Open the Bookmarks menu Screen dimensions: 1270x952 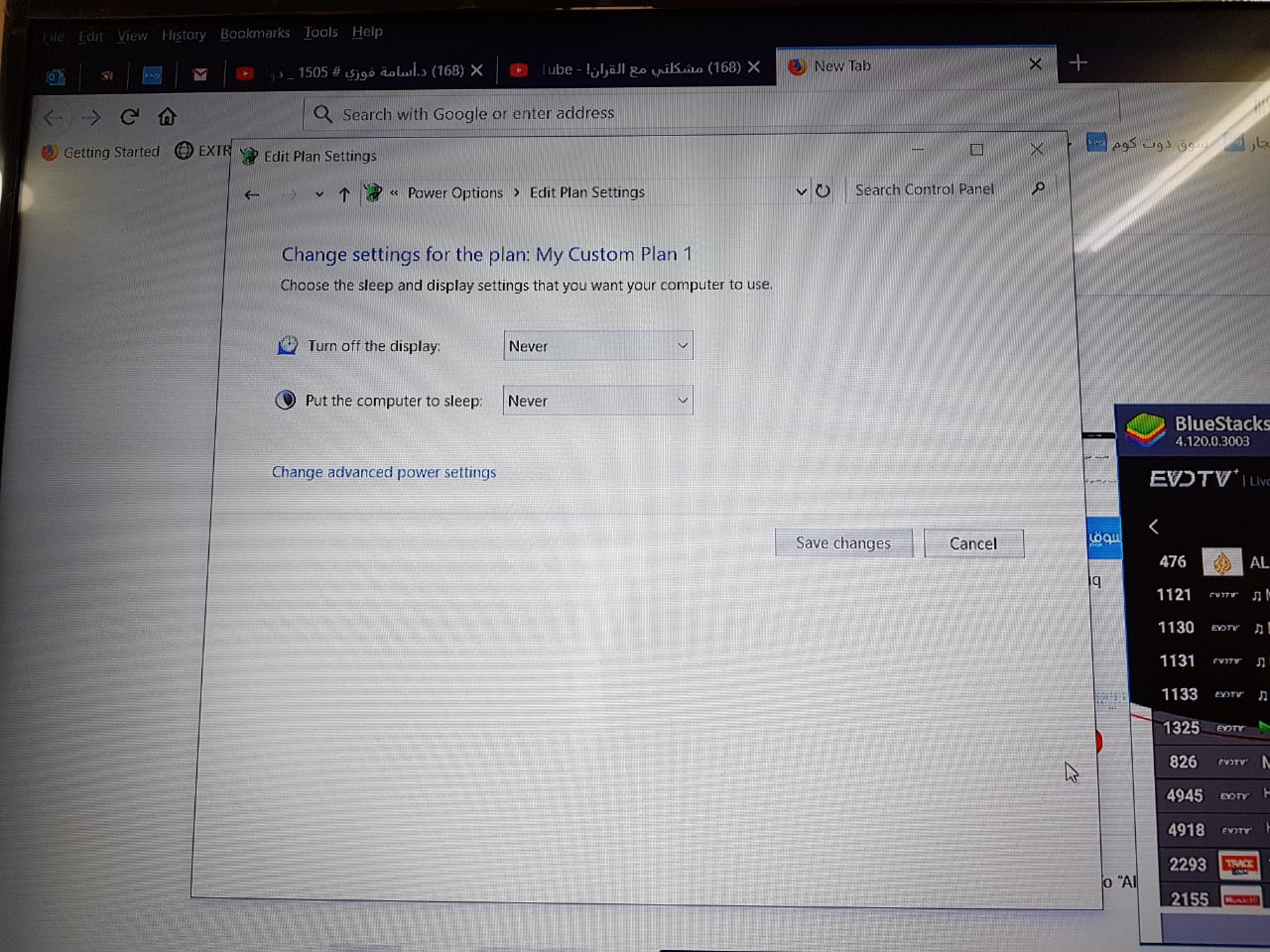point(255,34)
